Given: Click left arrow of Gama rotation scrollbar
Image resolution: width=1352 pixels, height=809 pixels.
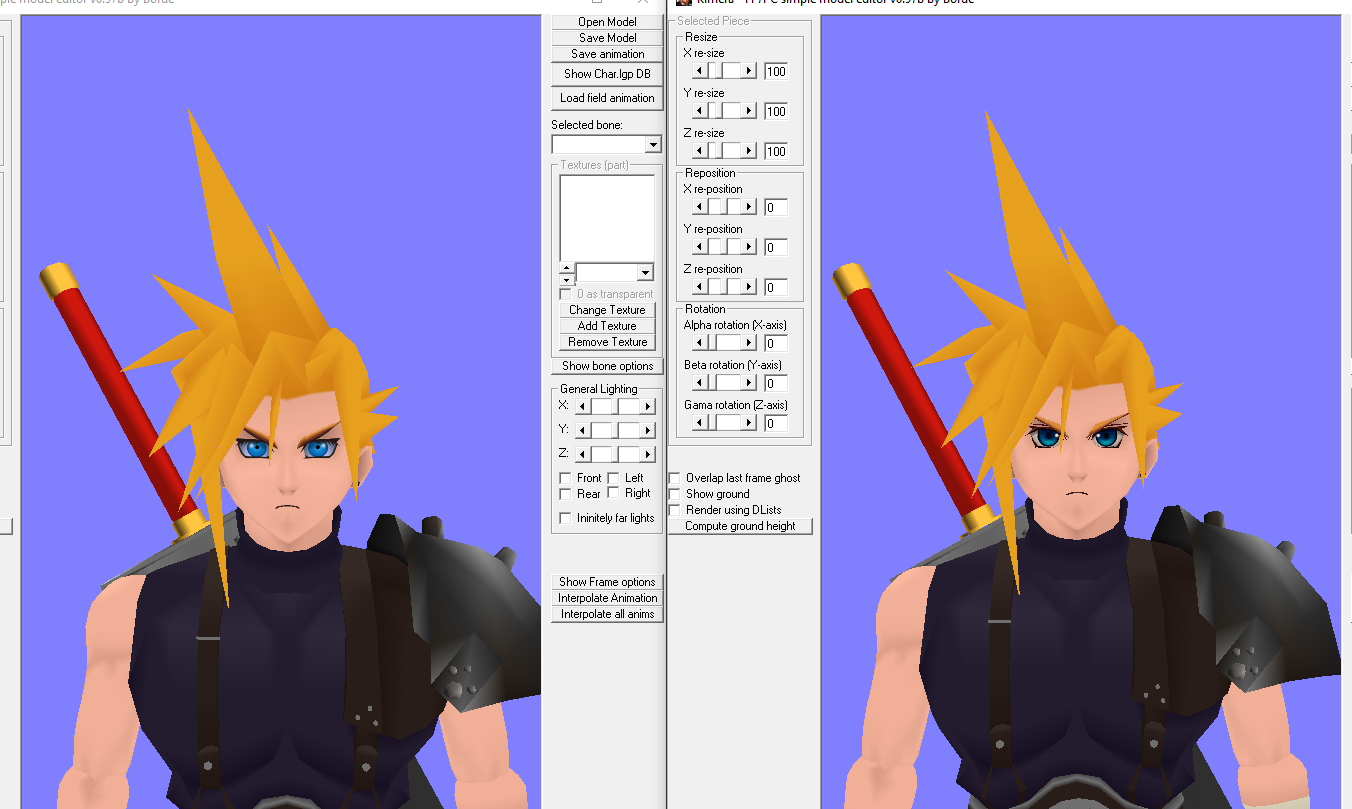Looking at the screenshot, I should 700,423.
